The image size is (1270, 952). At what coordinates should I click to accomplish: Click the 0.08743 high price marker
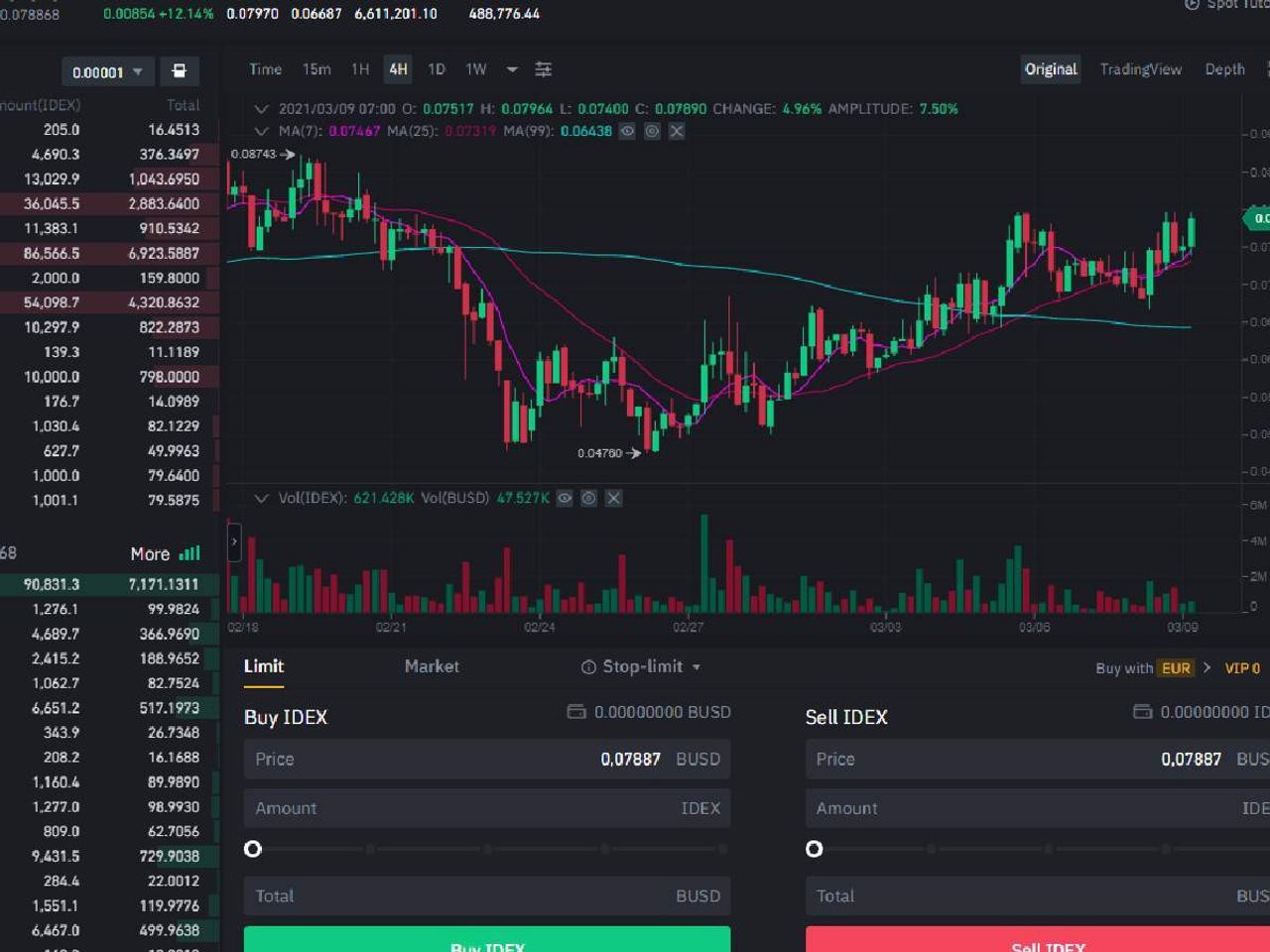(x=262, y=154)
